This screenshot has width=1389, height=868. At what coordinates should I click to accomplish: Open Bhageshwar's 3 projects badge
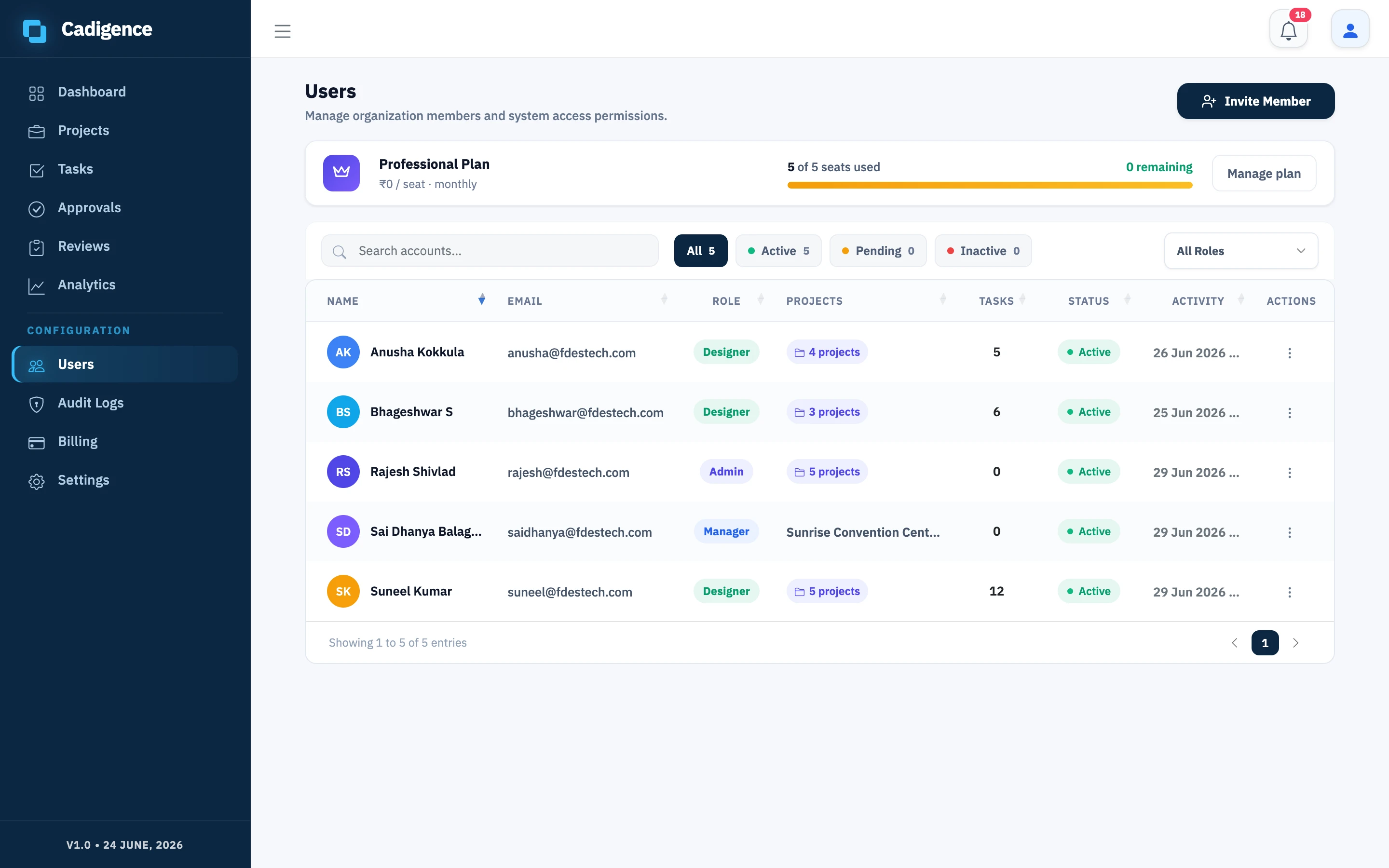[x=827, y=412]
